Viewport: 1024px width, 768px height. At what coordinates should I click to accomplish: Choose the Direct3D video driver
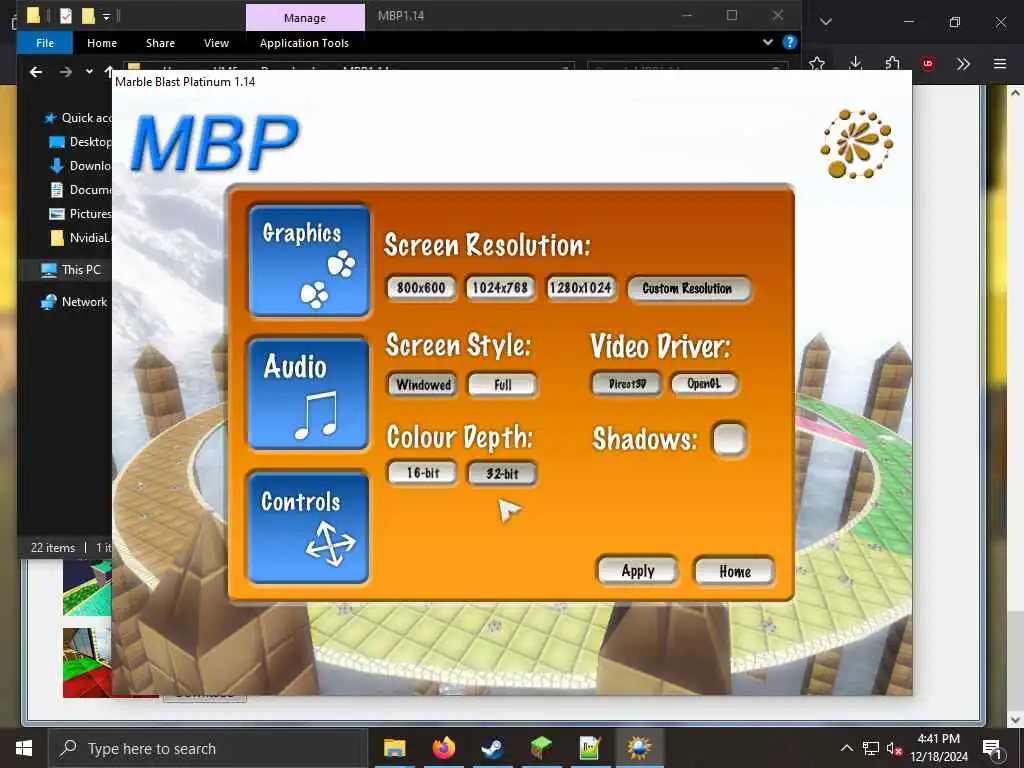click(627, 384)
